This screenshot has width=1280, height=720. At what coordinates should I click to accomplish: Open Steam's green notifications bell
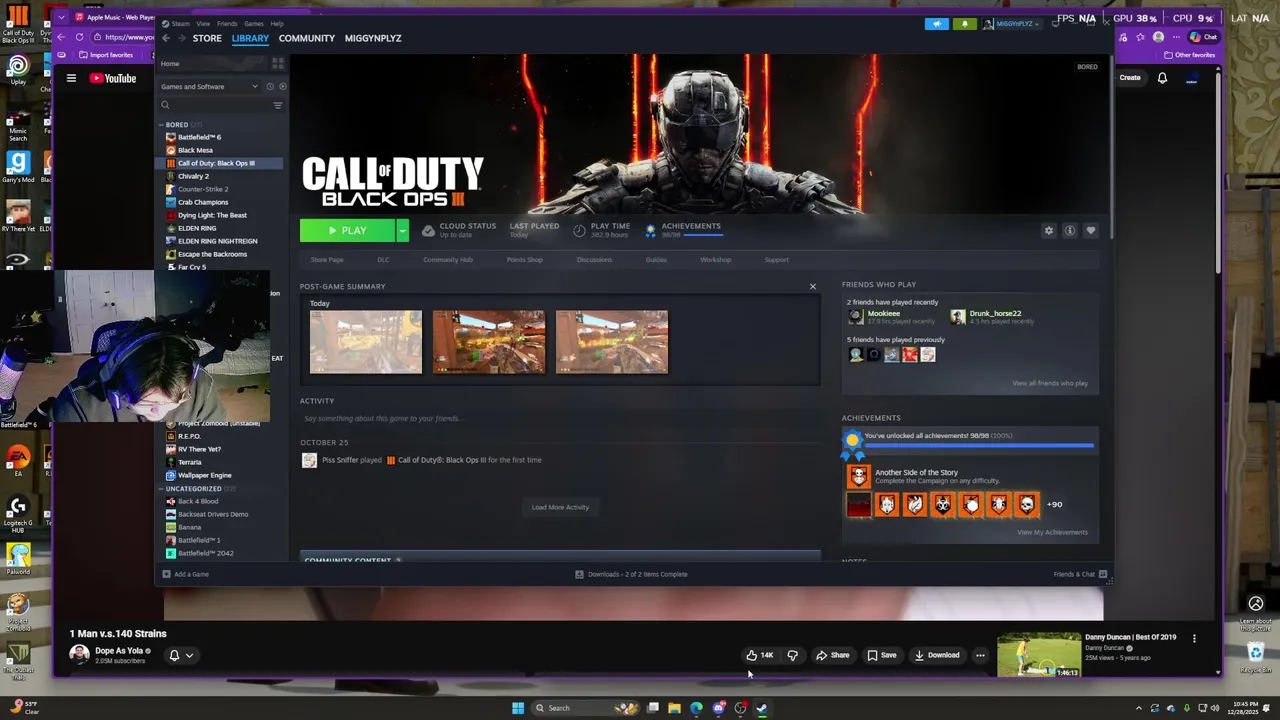pyautogui.click(x=964, y=24)
